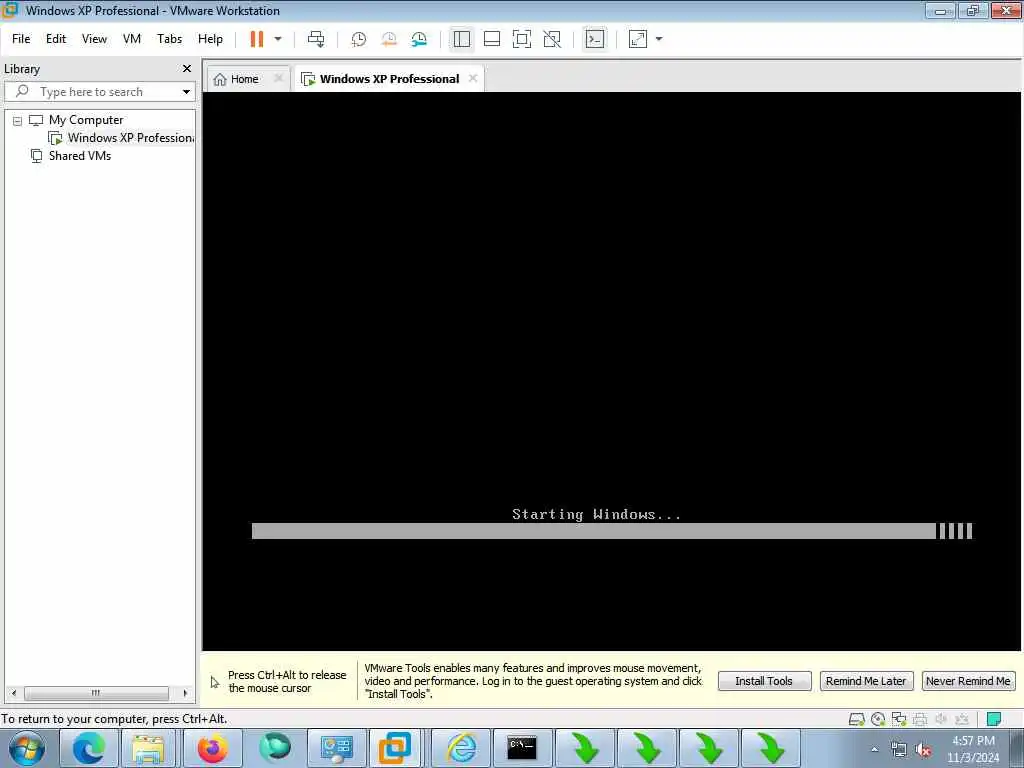Image resolution: width=1024 pixels, height=768 pixels.
Task: Close the Library panel
Action: pyautogui.click(x=187, y=69)
